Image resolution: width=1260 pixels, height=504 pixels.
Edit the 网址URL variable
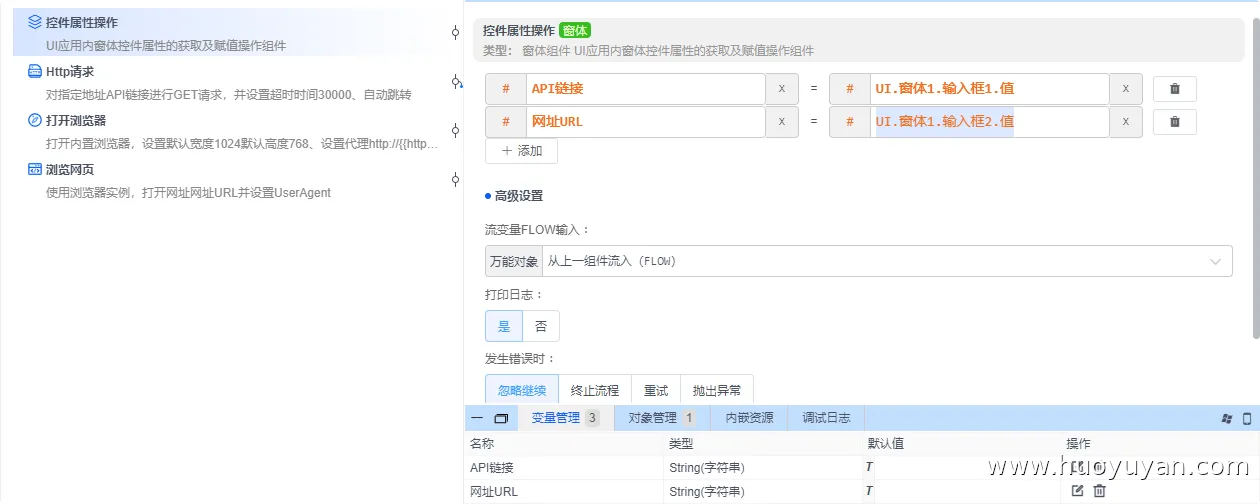(1077, 491)
